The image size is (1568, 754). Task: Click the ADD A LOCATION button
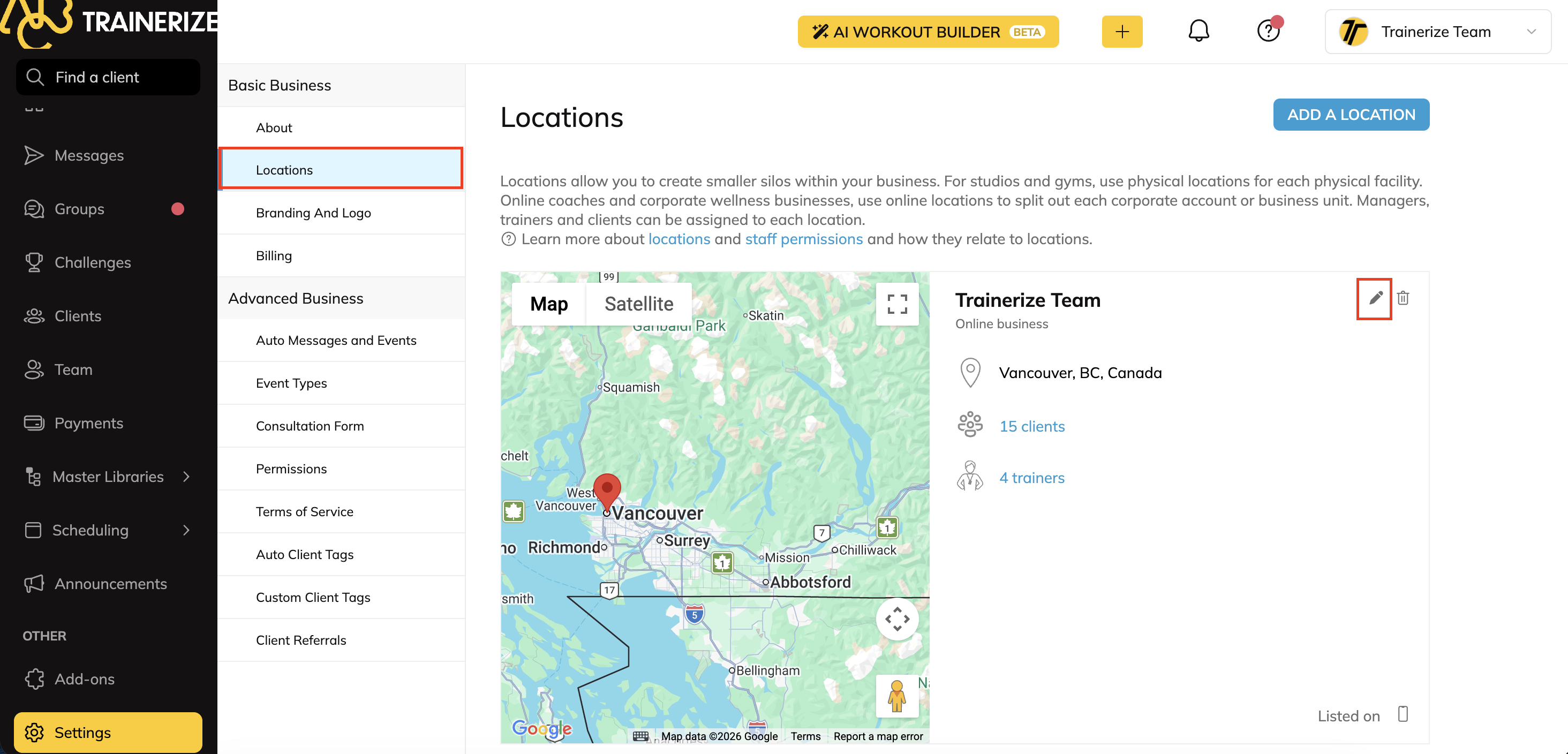(1351, 115)
